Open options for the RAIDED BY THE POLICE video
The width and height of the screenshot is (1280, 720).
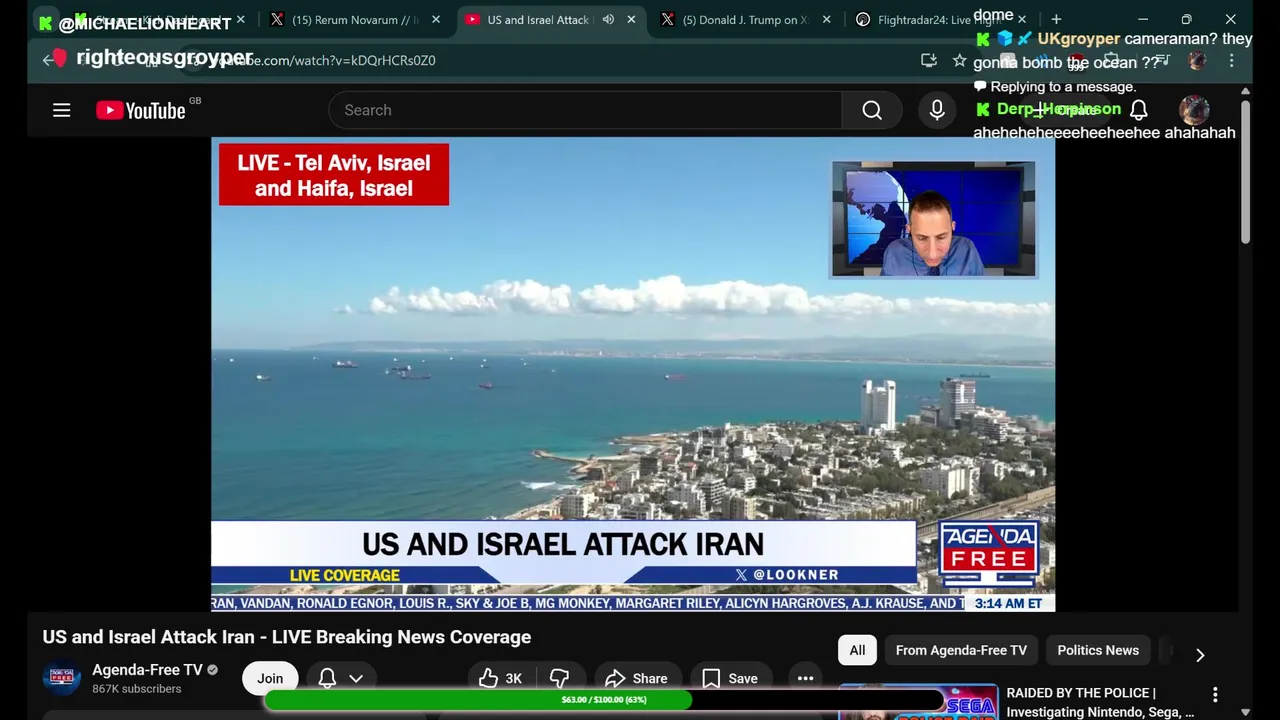[1215, 694]
